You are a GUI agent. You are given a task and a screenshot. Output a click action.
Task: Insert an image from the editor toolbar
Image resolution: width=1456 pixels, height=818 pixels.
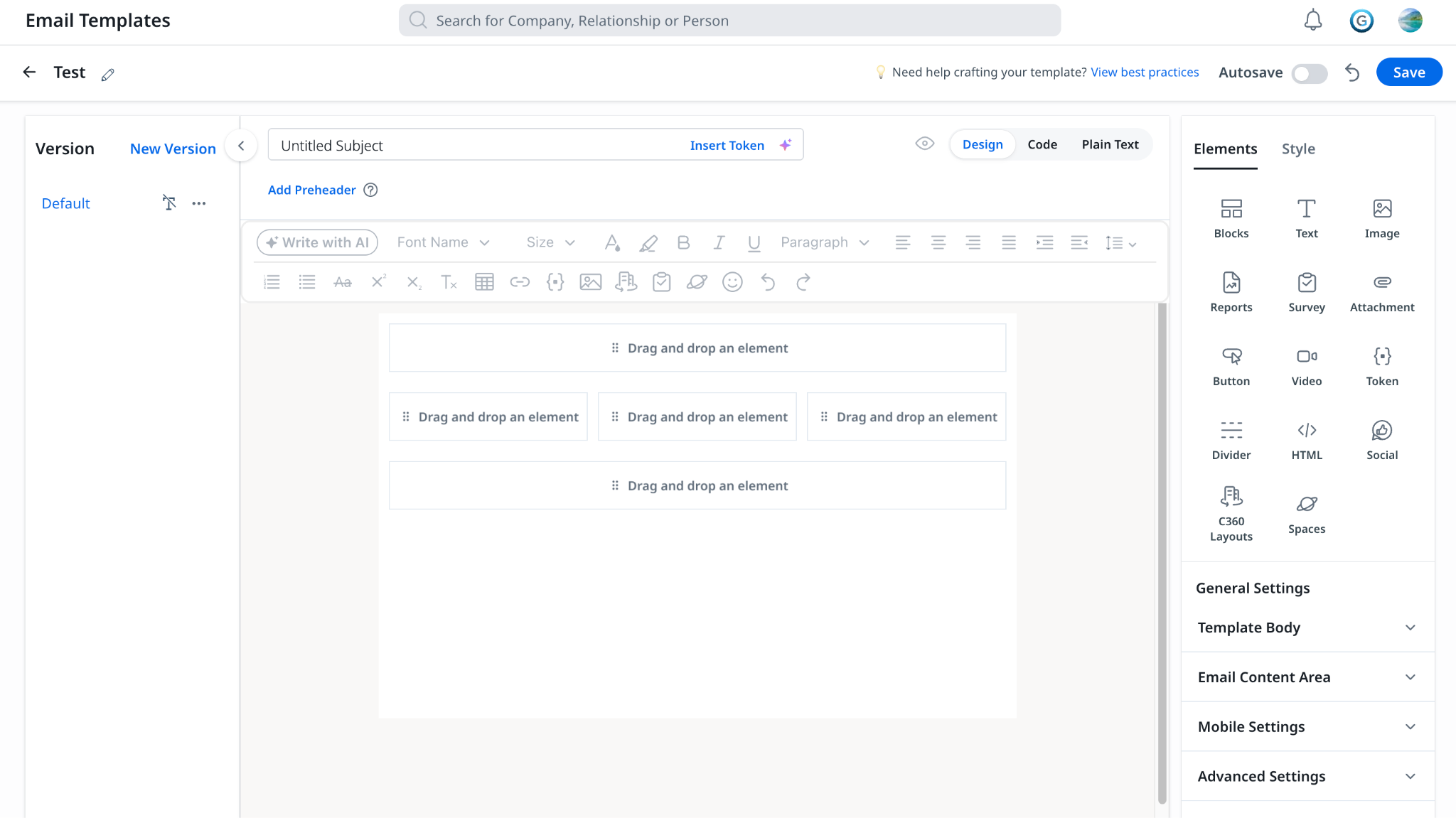[x=591, y=282]
